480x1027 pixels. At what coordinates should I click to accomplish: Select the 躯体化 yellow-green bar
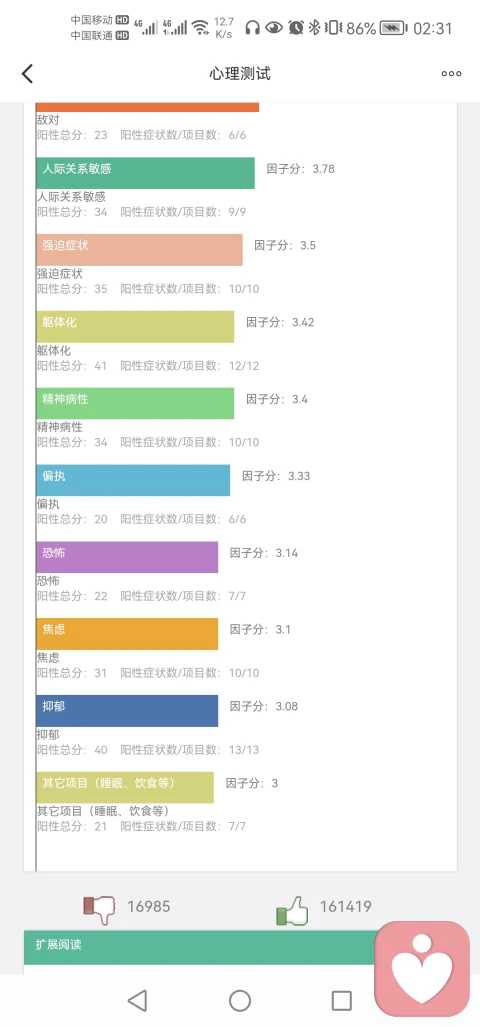coord(135,327)
